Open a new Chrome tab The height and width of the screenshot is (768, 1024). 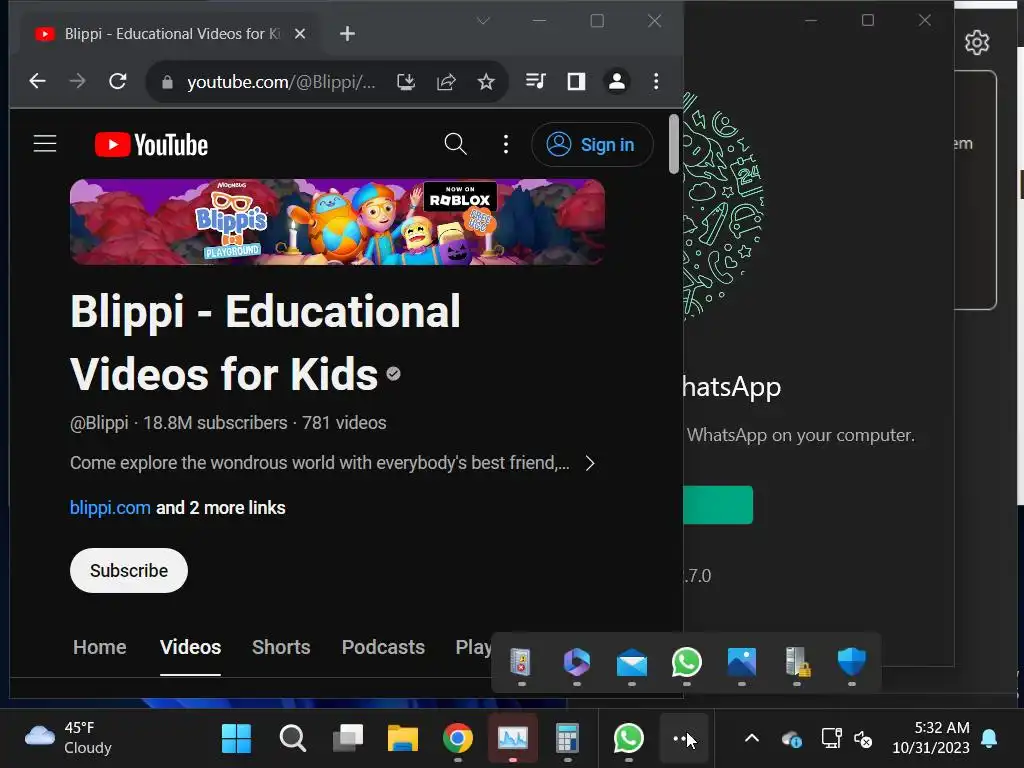tap(347, 33)
